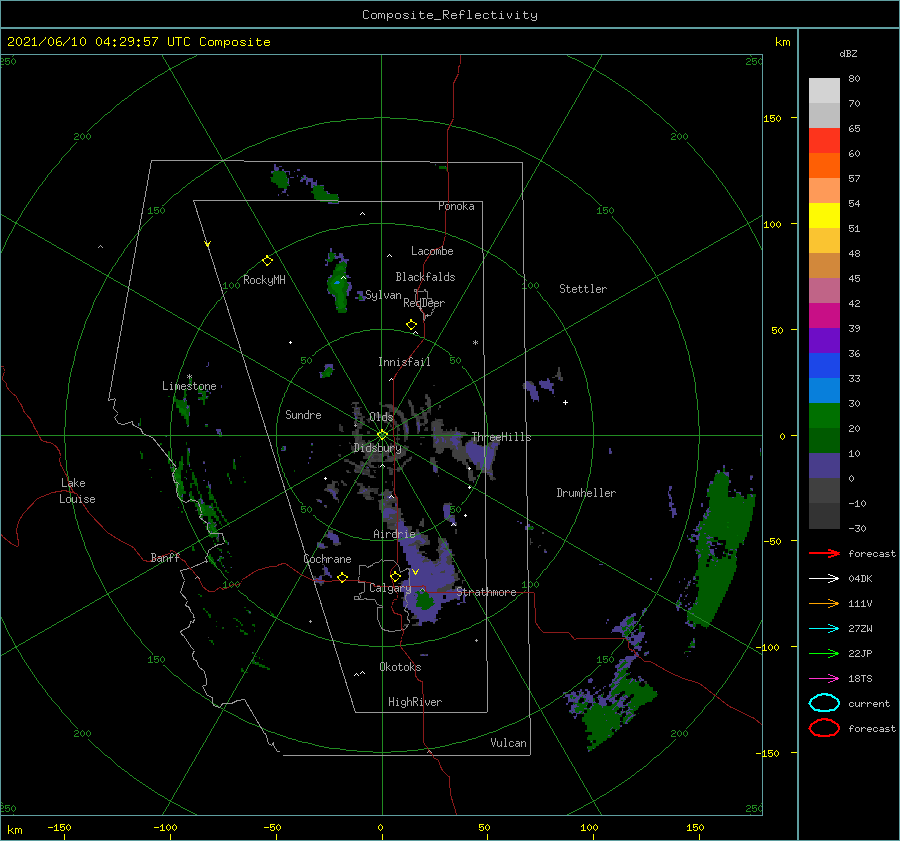Viewport: 900px width, 841px height.
Task: Click the cyan 27ZW arrow legend icon
Action: (824, 629)
